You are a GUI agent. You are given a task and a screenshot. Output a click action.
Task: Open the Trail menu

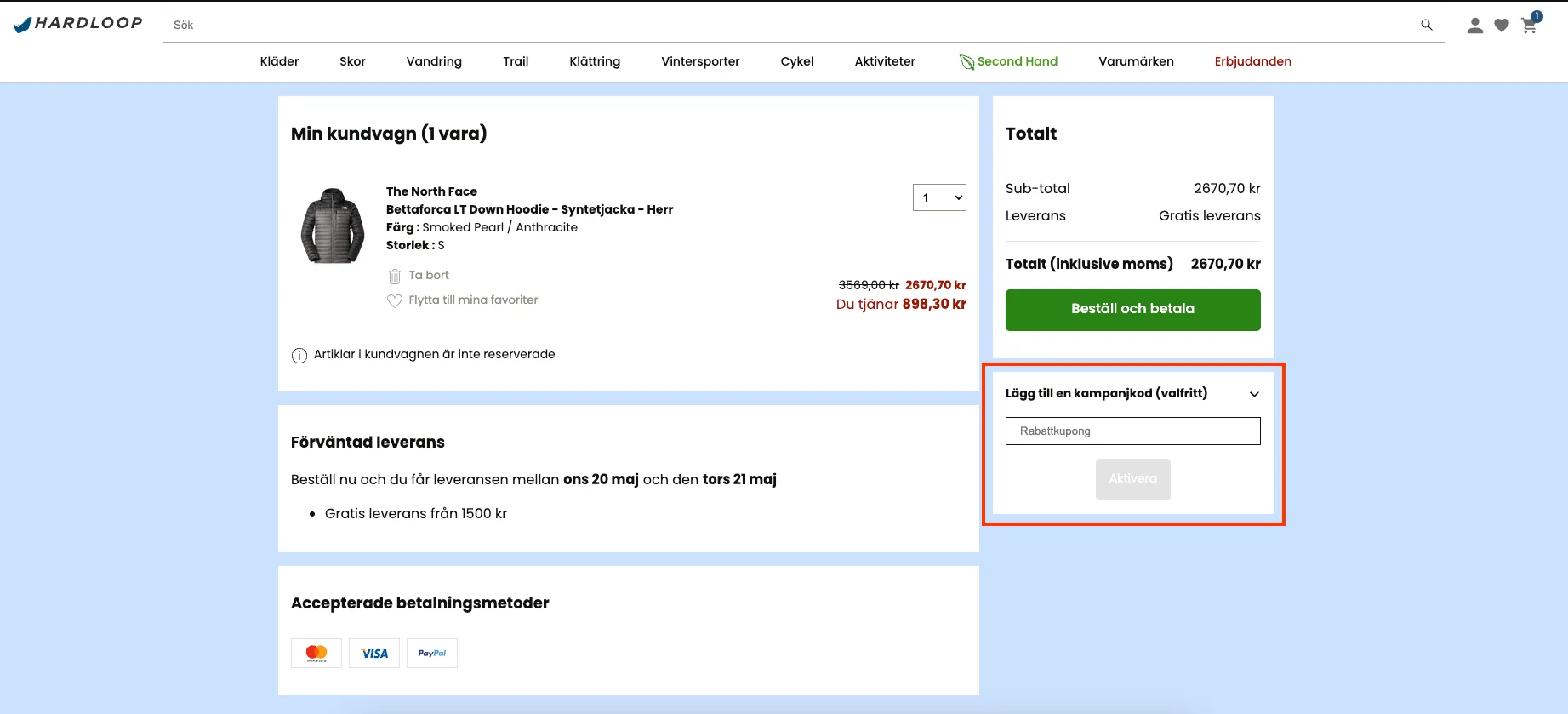(x=516, y=61)
